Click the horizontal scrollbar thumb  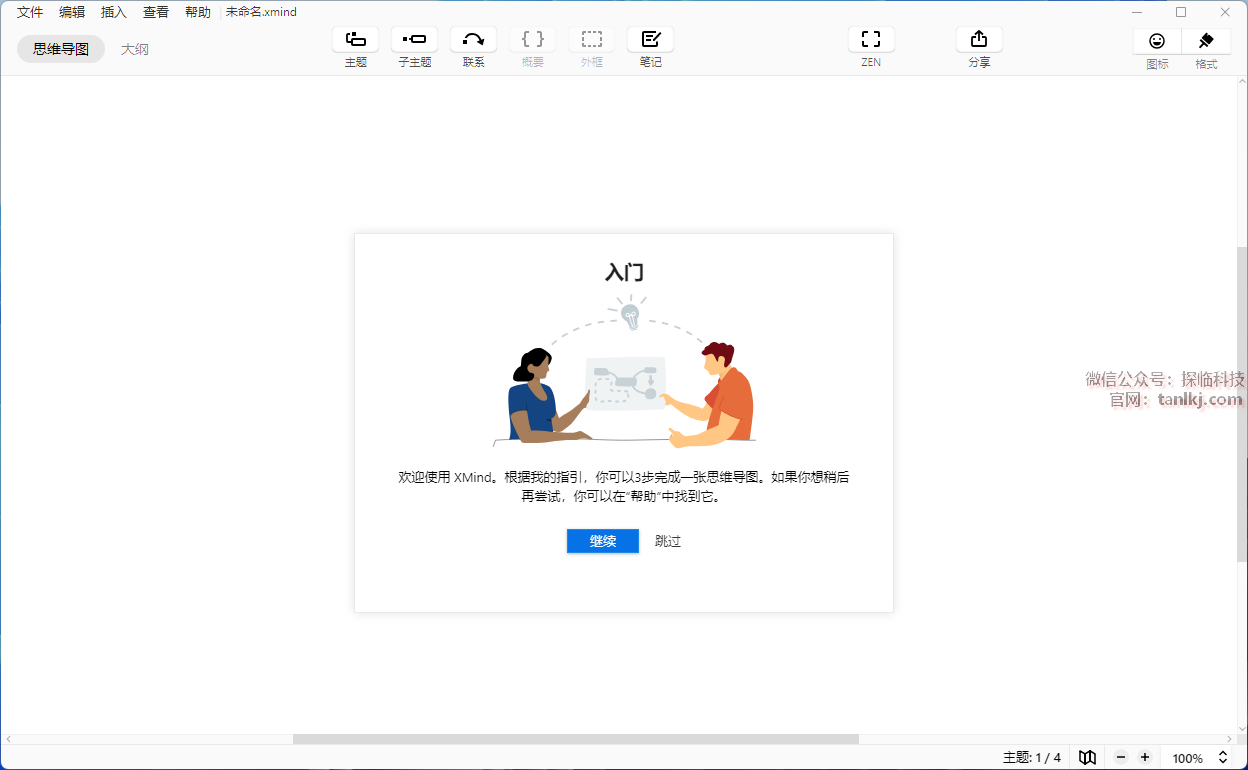coord(576,739)
